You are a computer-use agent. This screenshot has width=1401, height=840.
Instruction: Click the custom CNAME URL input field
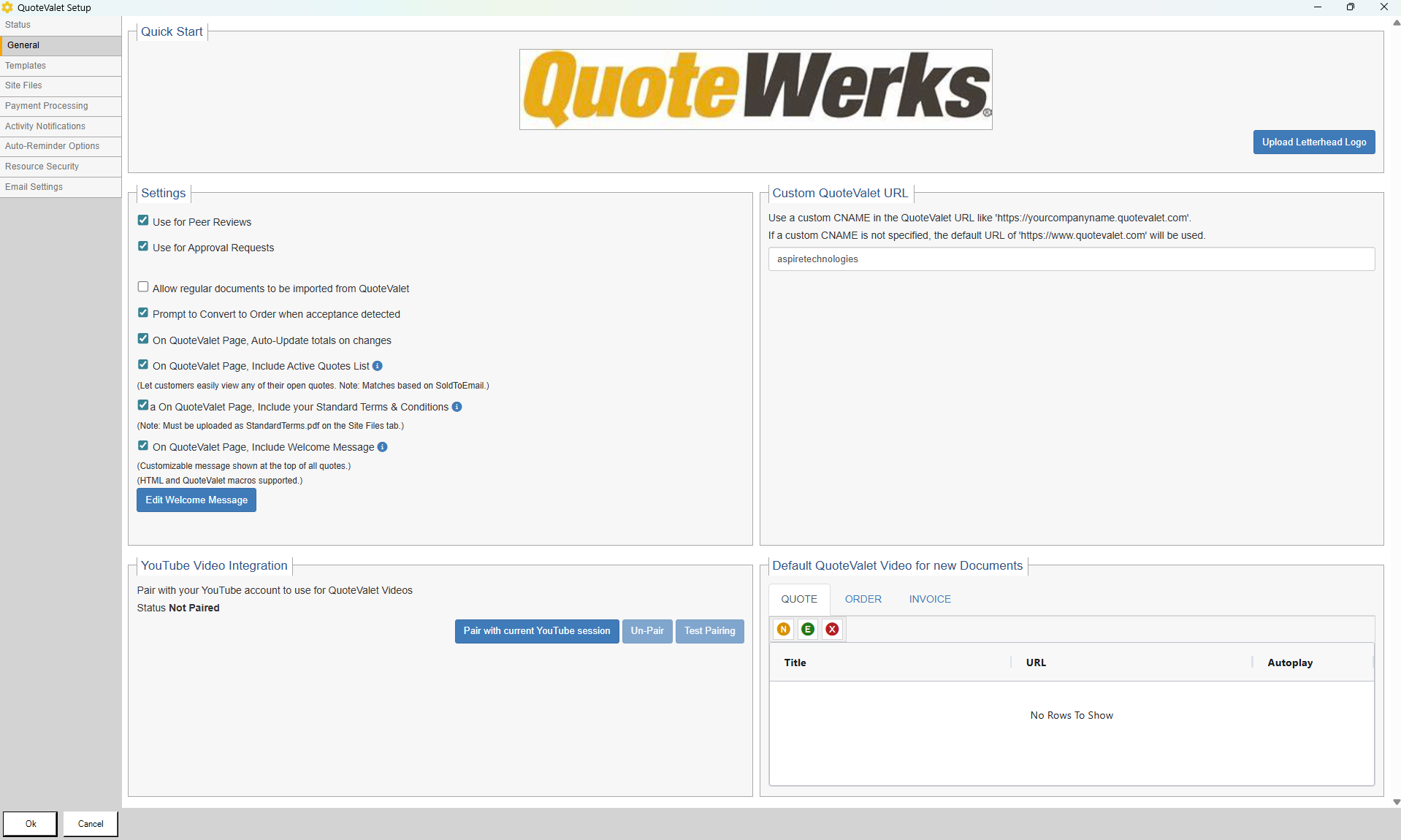pos(1071,259)
